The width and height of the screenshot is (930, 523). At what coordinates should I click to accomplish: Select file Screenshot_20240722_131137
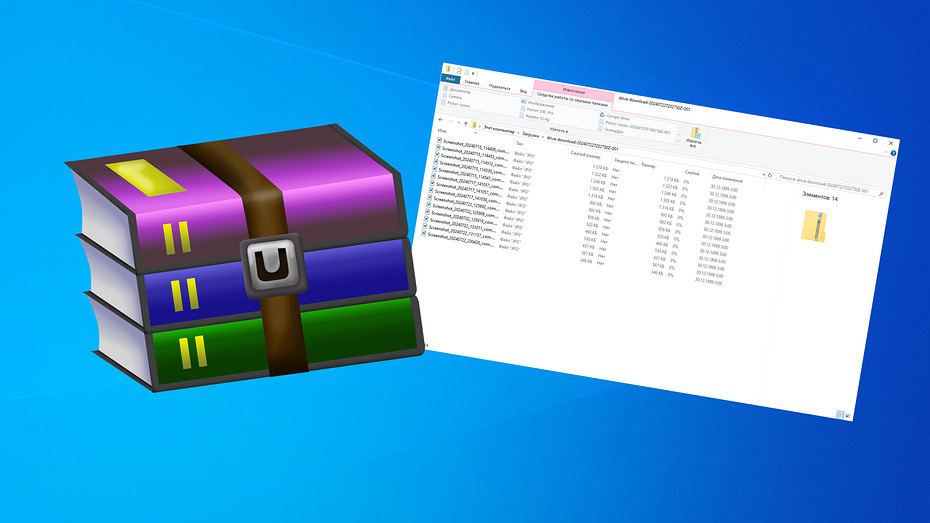[x=461, y=234]
